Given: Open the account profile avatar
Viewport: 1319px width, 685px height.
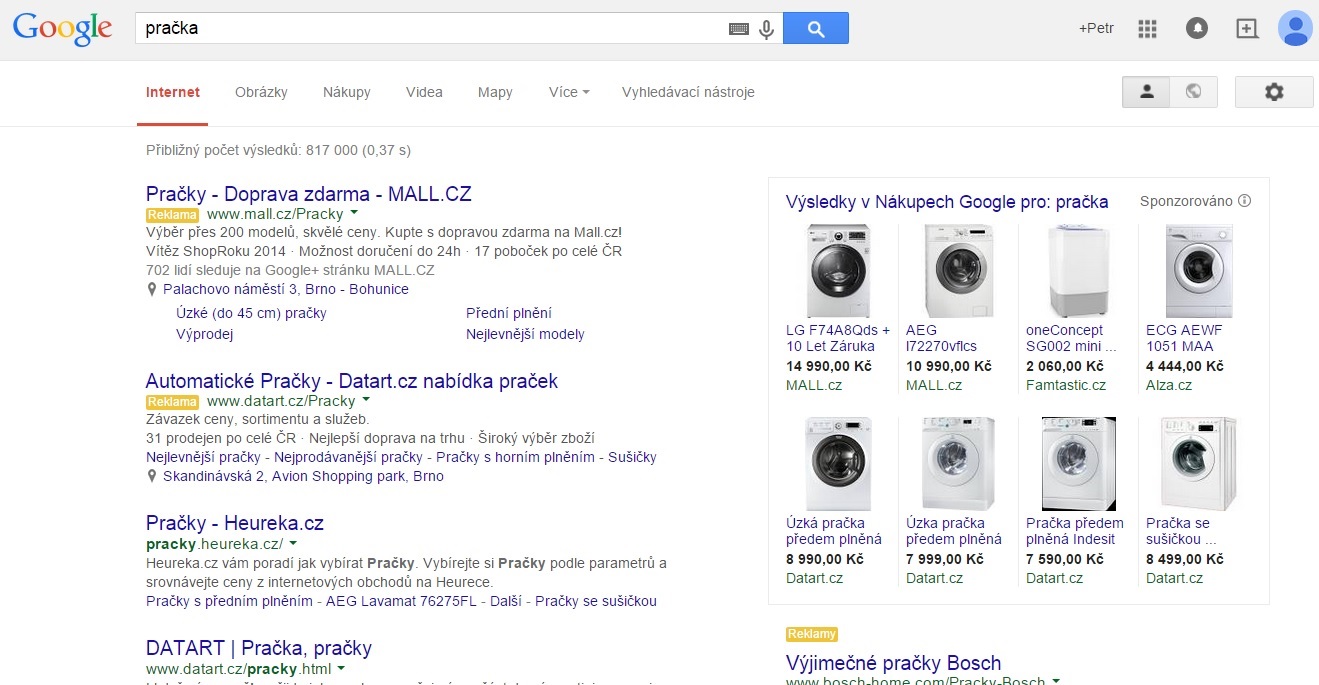Looking at the screenshot, I should (x=1295, y=28).
